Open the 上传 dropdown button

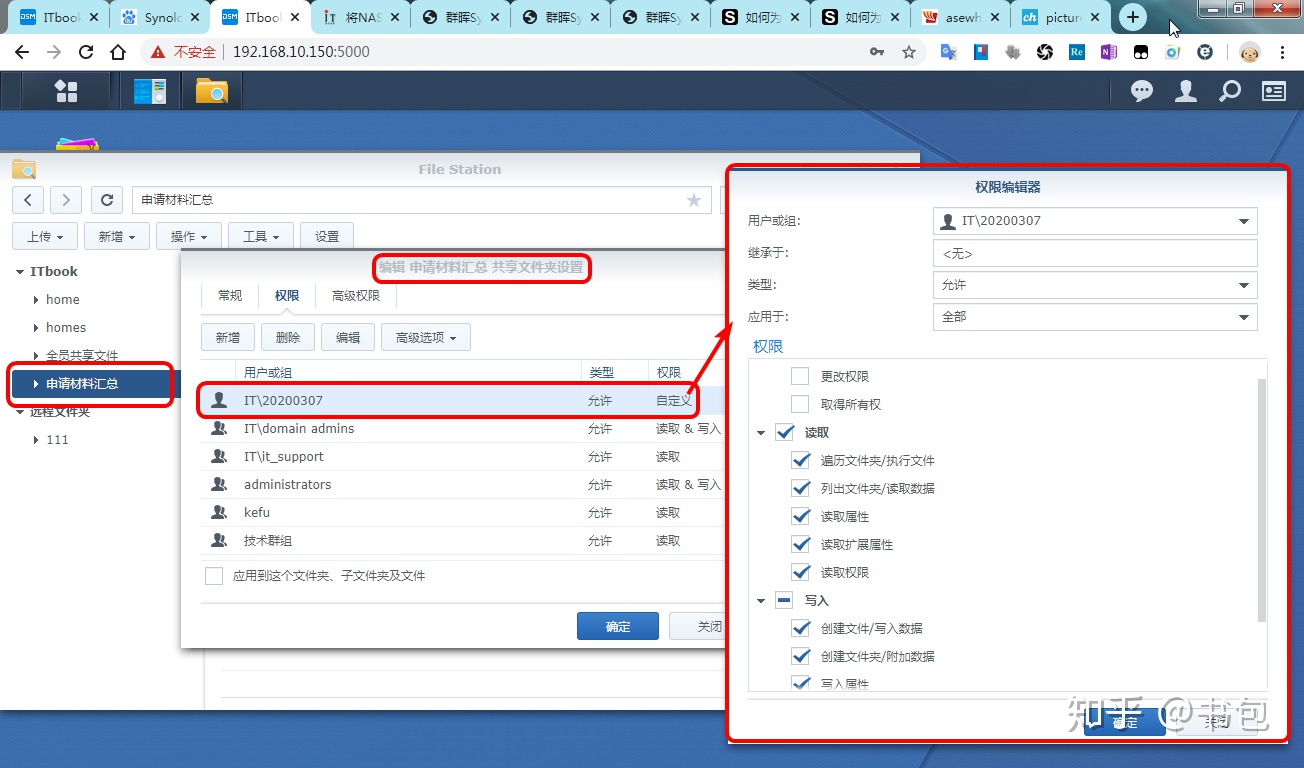coord(45,236)
